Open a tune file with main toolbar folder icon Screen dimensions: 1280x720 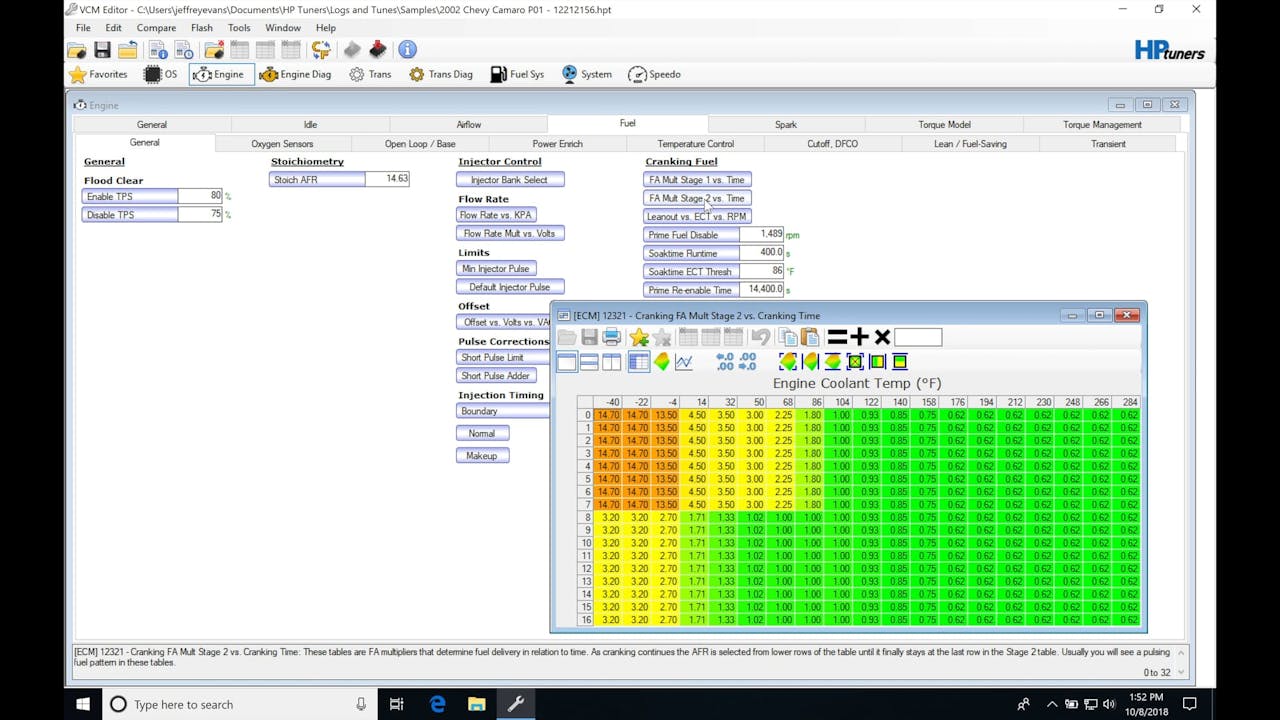coord(77,50)
